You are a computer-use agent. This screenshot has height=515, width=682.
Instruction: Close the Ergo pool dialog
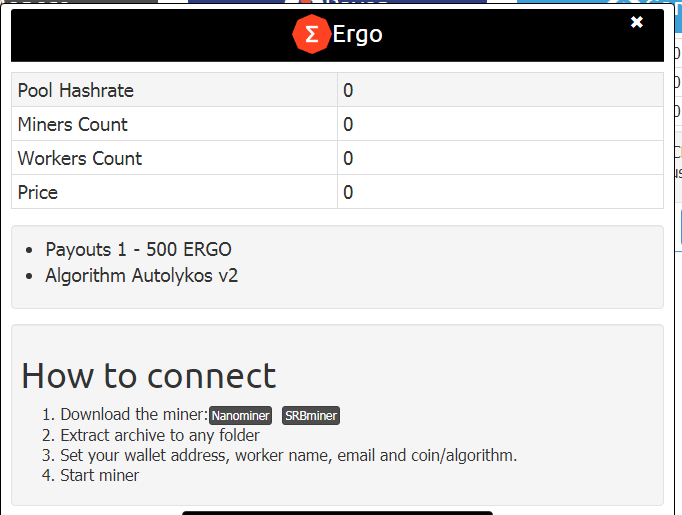pyautogui.click(x=637, y=22)
